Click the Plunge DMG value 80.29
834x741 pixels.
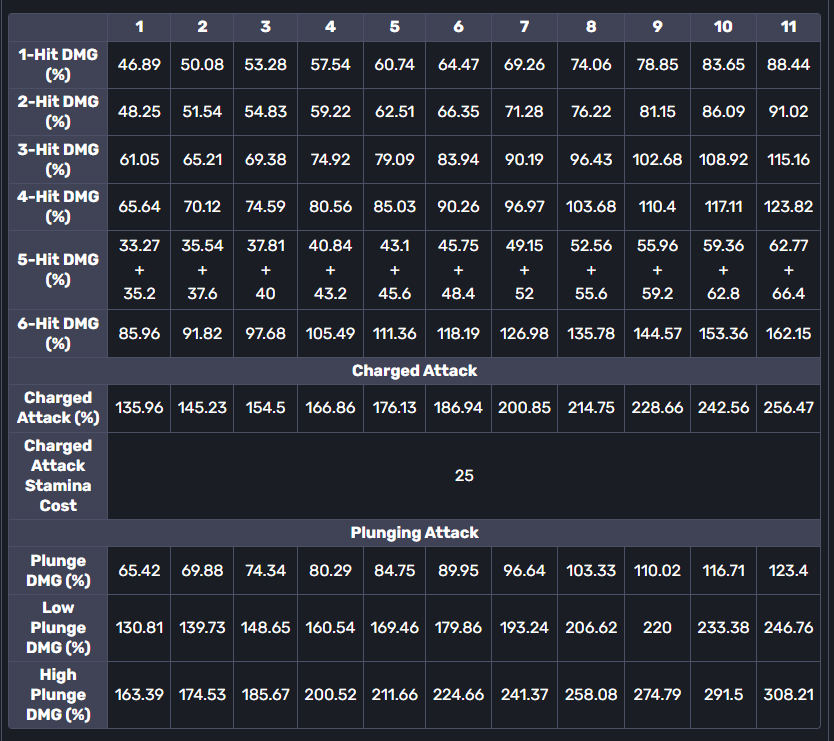click(x=330, y=570)
